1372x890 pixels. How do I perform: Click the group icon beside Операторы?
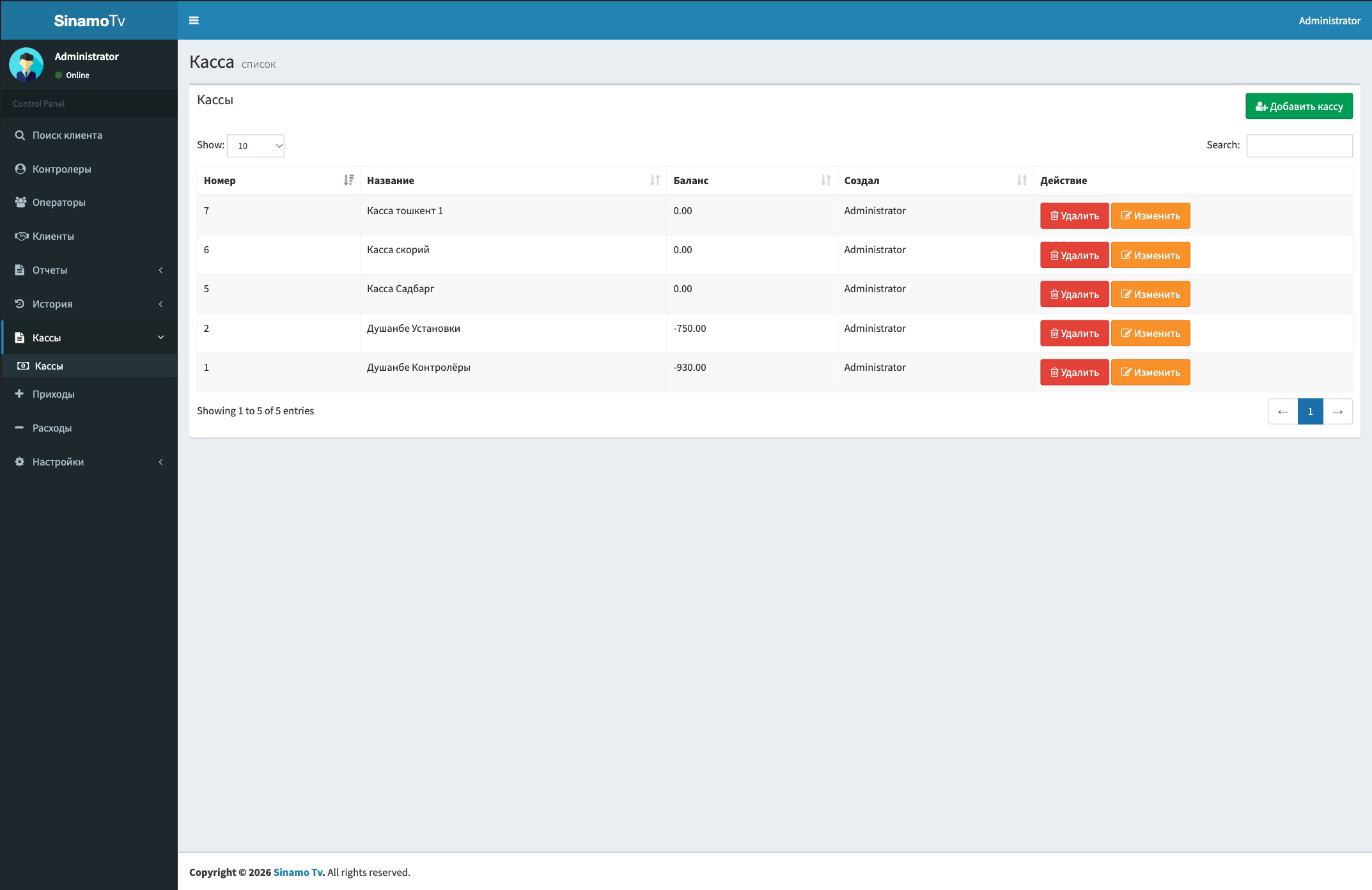[20, 202]
